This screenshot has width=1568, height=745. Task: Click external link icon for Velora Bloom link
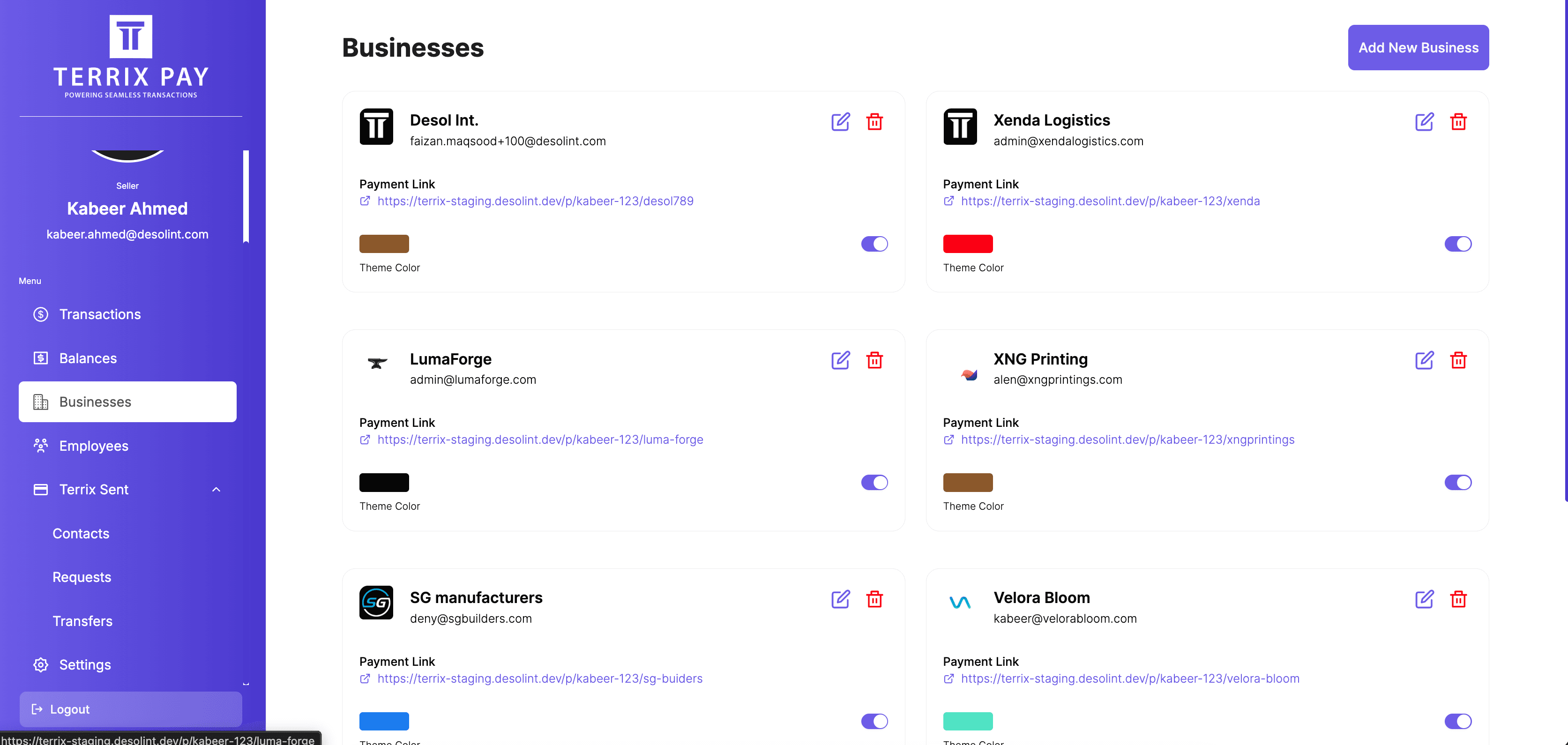pyautogui.click(x=948, y=678)
